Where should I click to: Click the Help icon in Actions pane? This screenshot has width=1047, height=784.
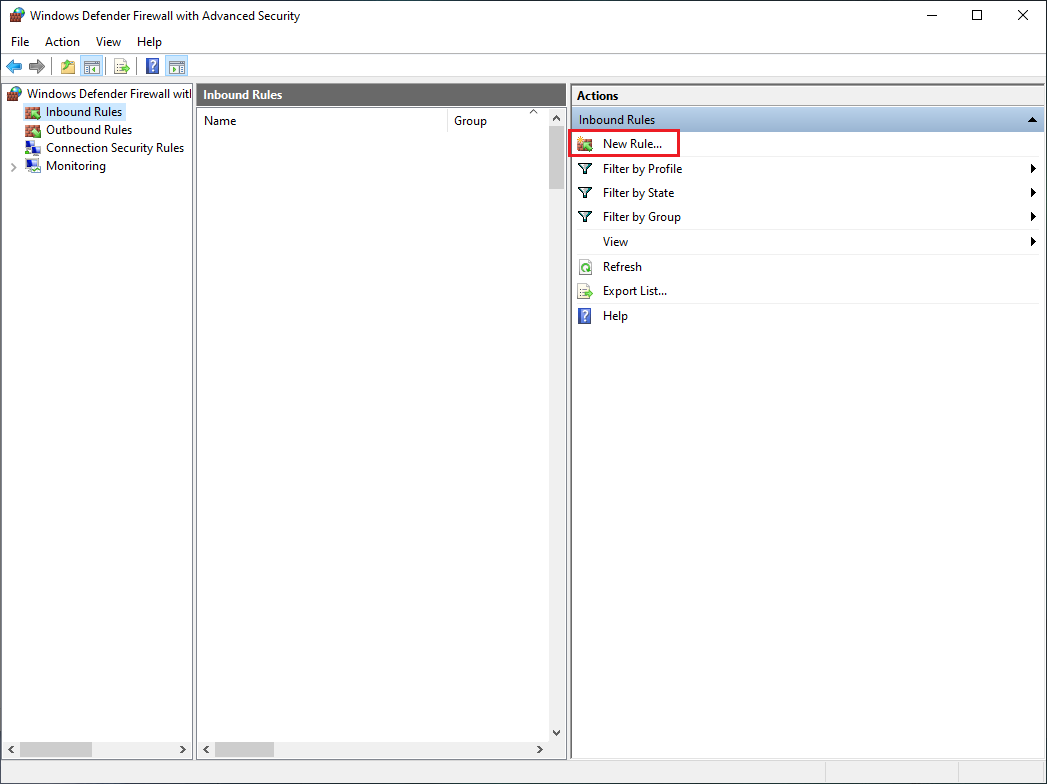(x=585, y=316)
